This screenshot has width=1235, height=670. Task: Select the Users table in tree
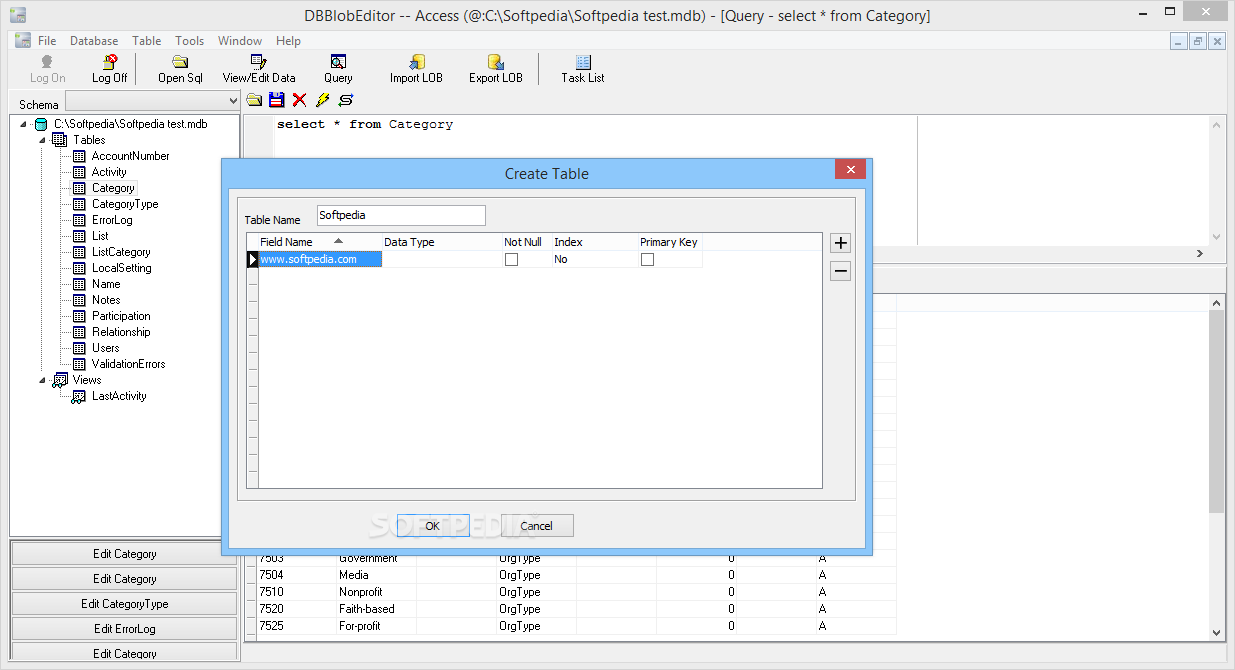[106, 348]
